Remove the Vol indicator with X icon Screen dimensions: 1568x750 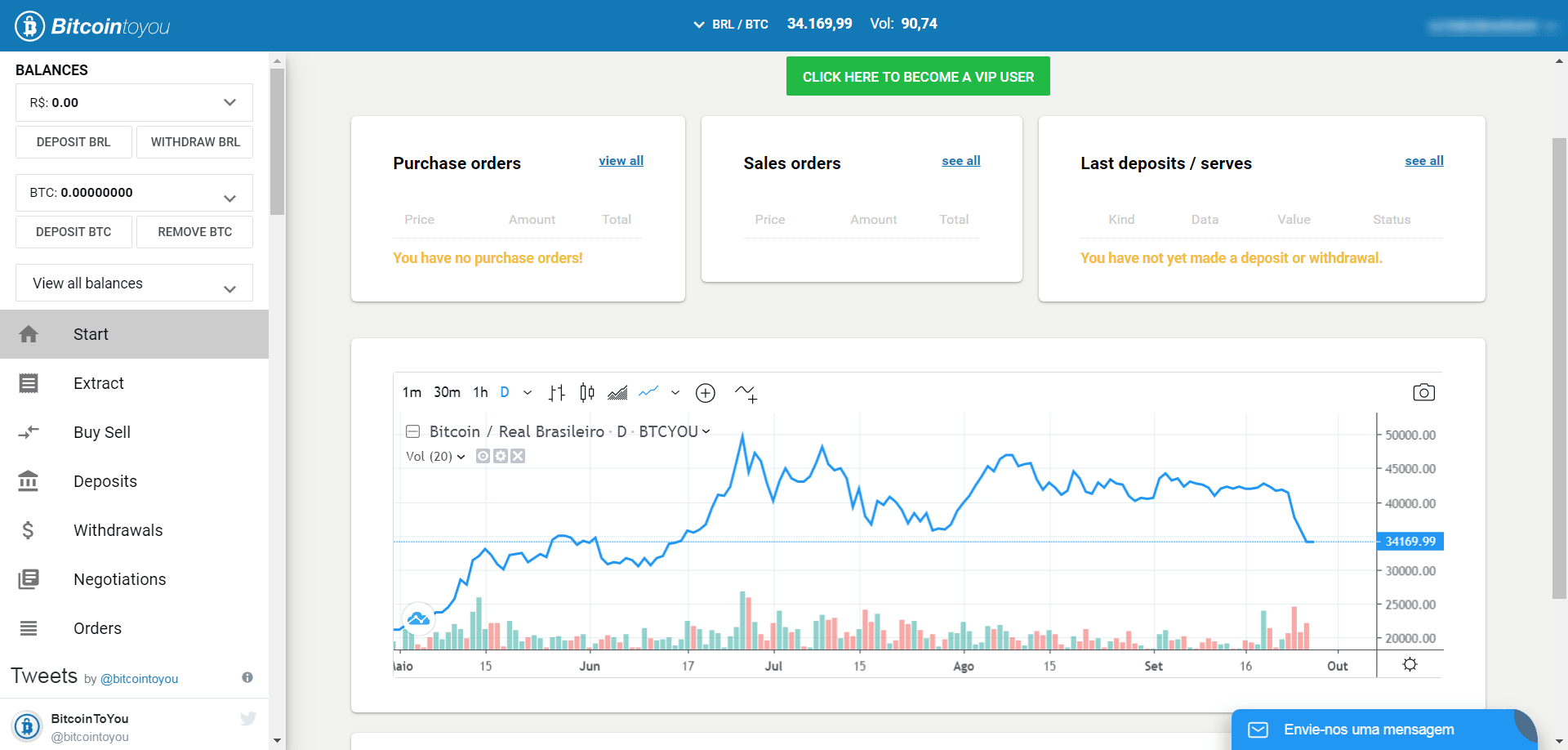point(518,456)
